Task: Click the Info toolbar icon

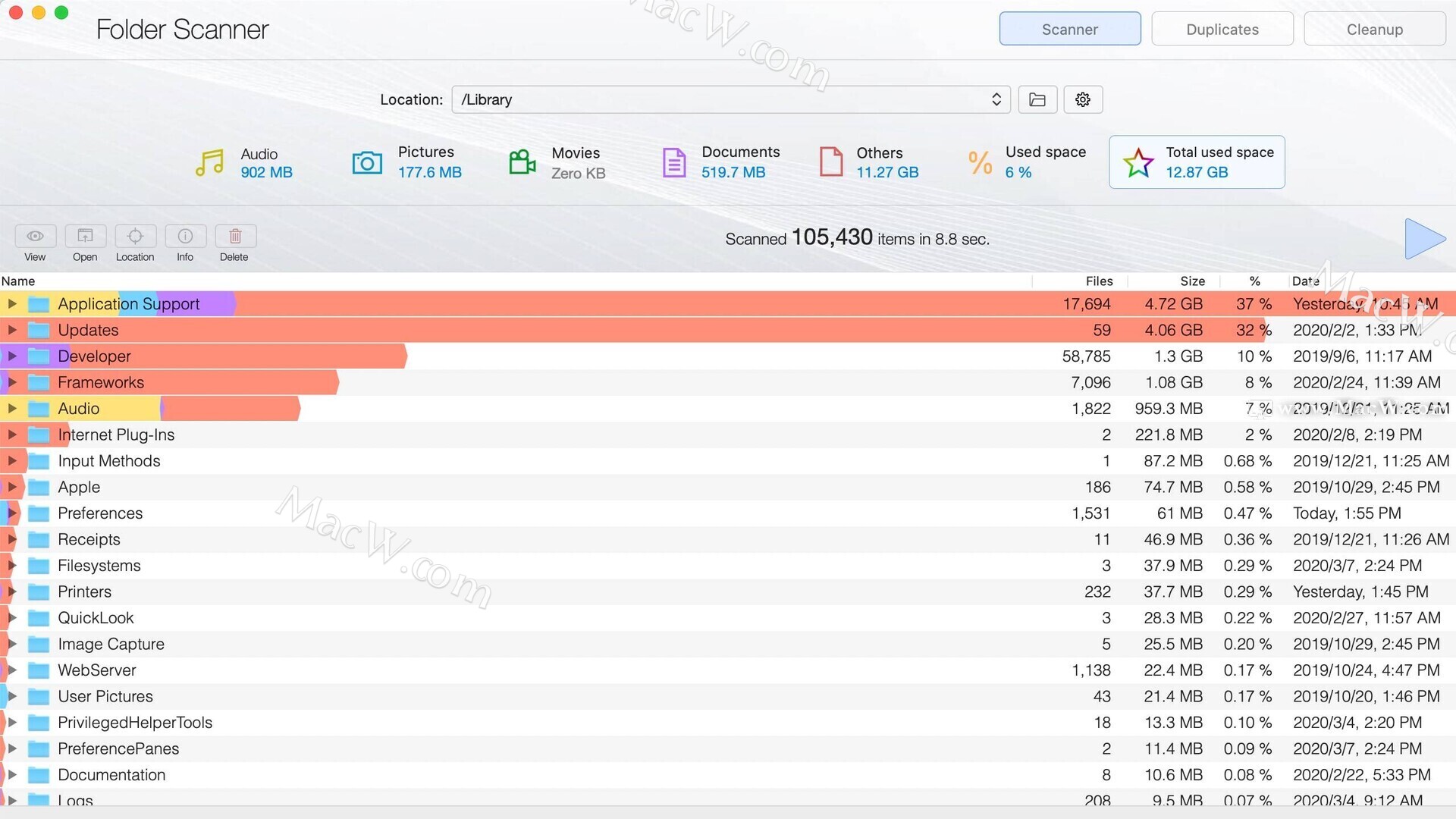Action: (x=185, y=236)
